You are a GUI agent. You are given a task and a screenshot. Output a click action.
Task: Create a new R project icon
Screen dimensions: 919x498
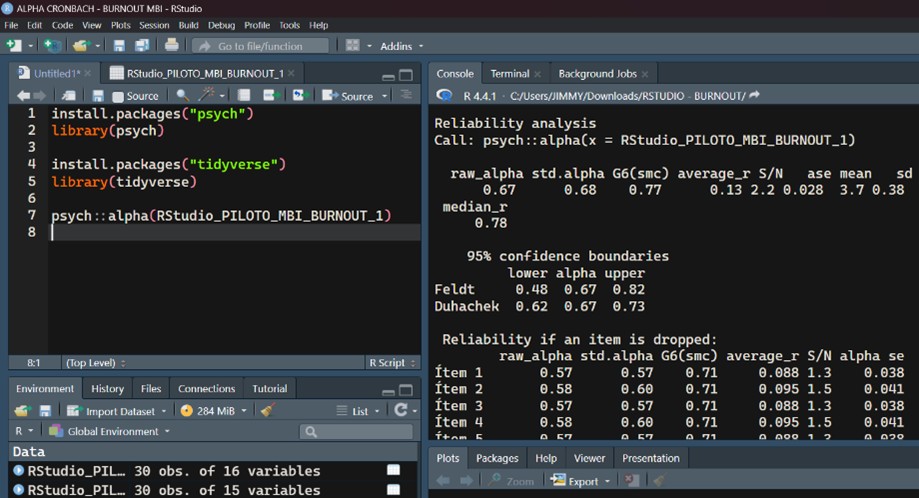coord(52,46)
